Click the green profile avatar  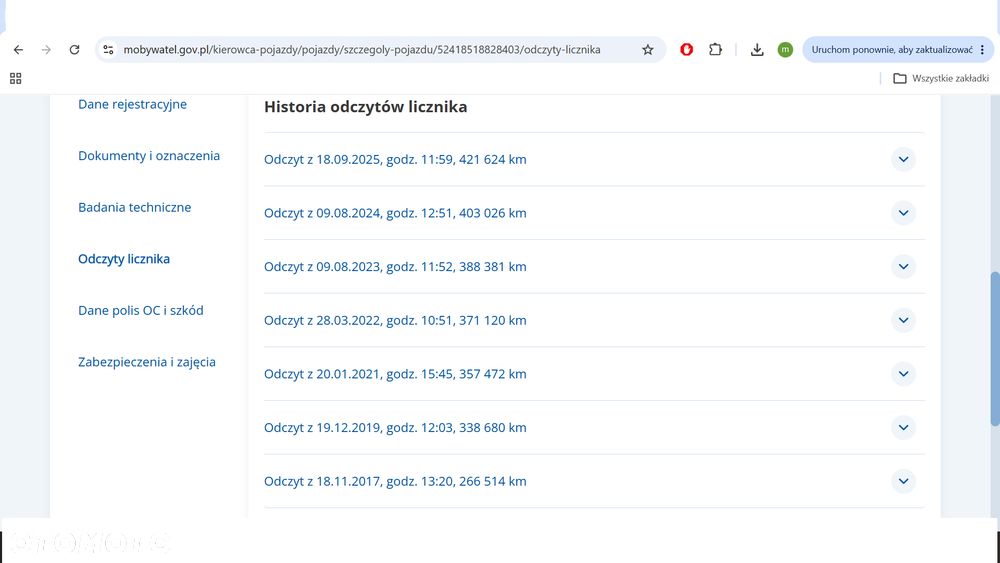coord(785,50)
